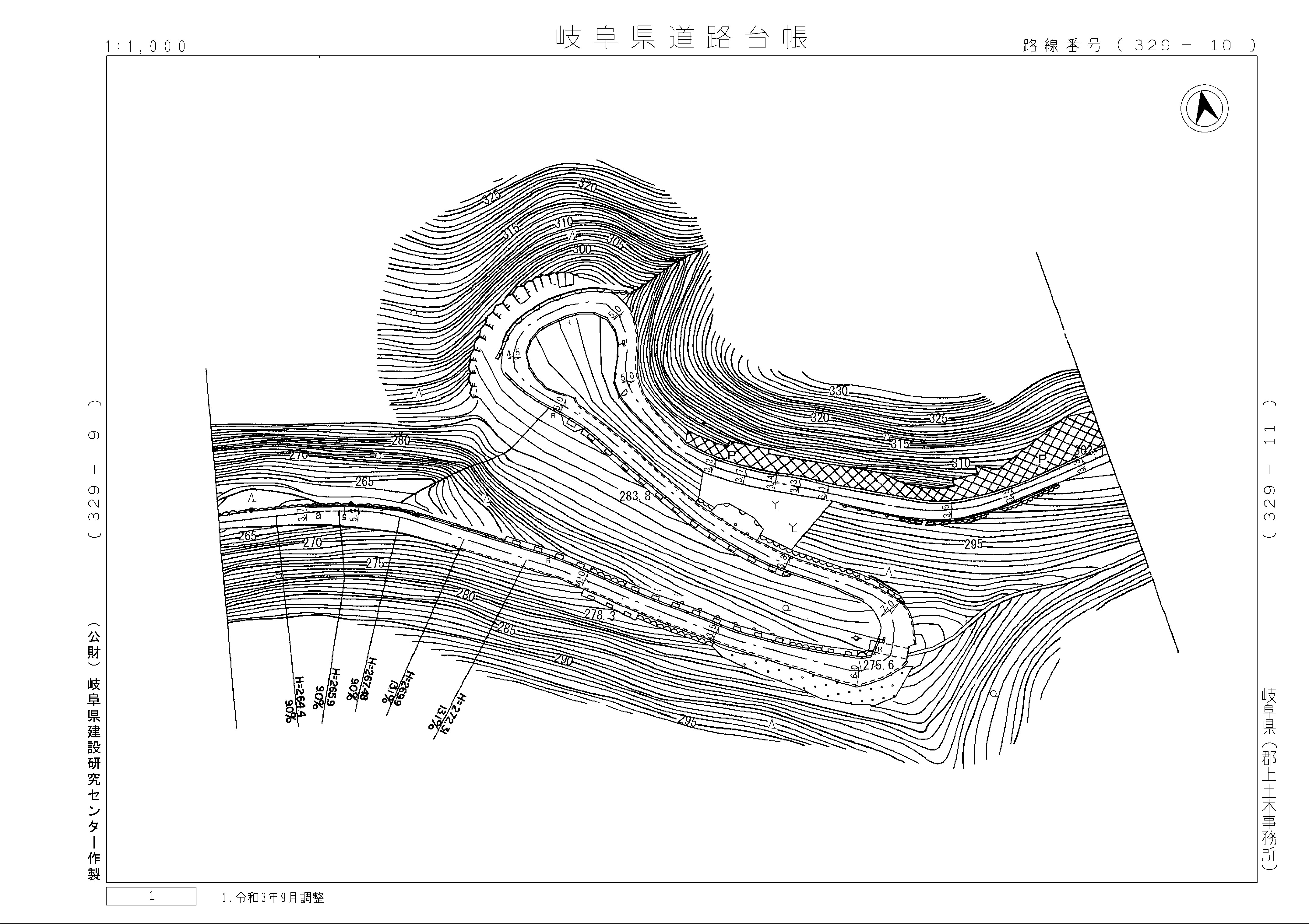The image size is (1309, 924).
Task: Click the left P parking symbol on hatched area
Action: click(731, 456)
